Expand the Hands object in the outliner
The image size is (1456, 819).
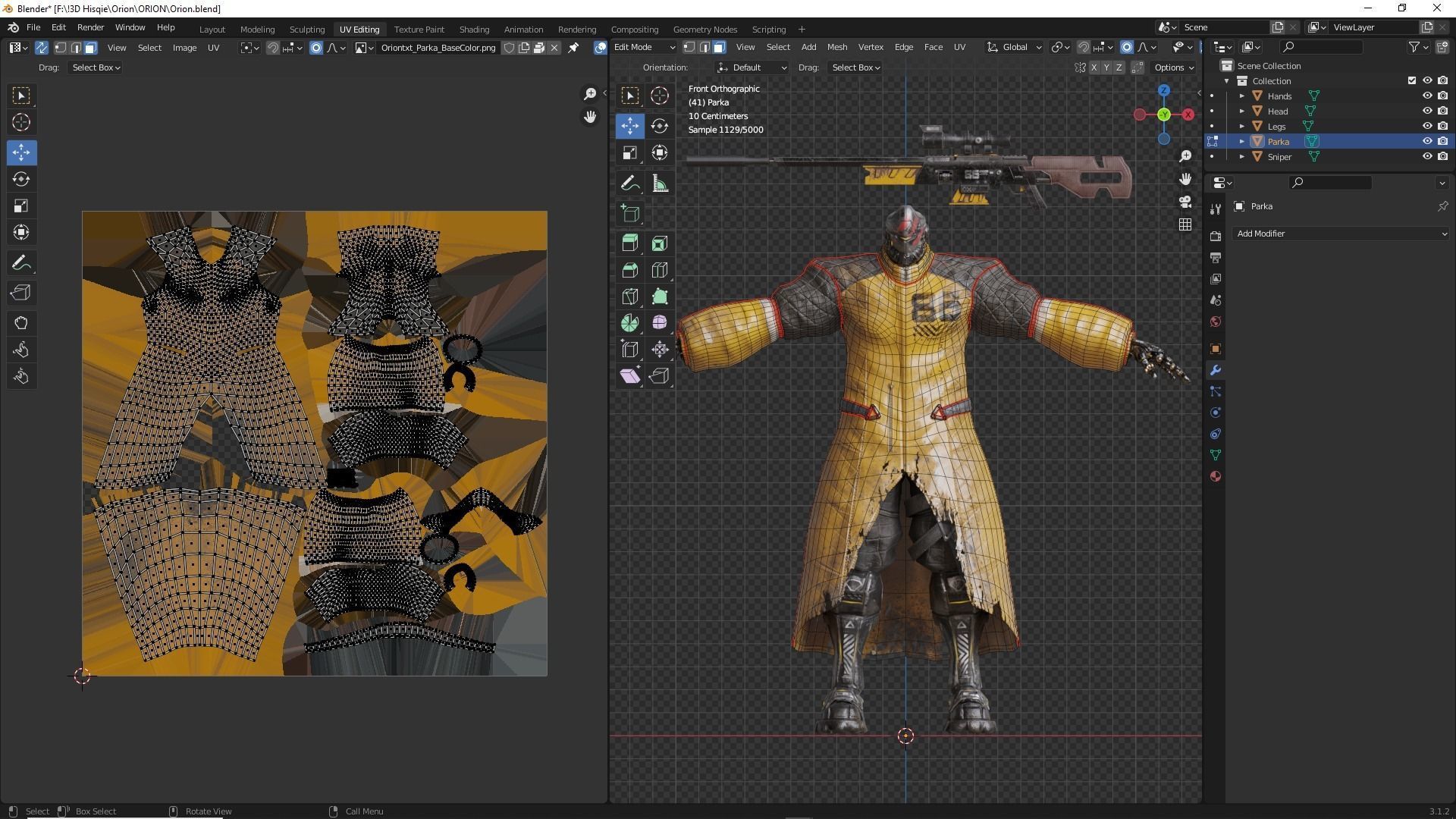tap(1242, 96)
